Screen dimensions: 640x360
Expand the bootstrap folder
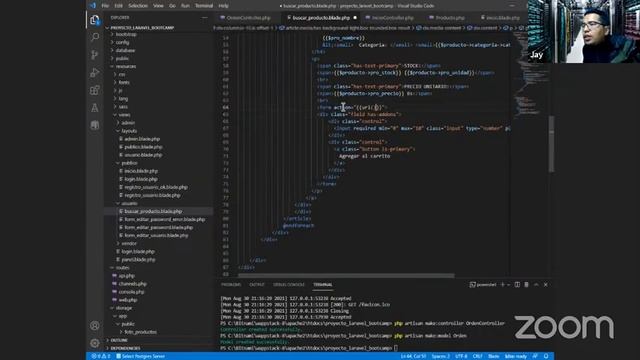pyautogui.click(x=126, y=35)
